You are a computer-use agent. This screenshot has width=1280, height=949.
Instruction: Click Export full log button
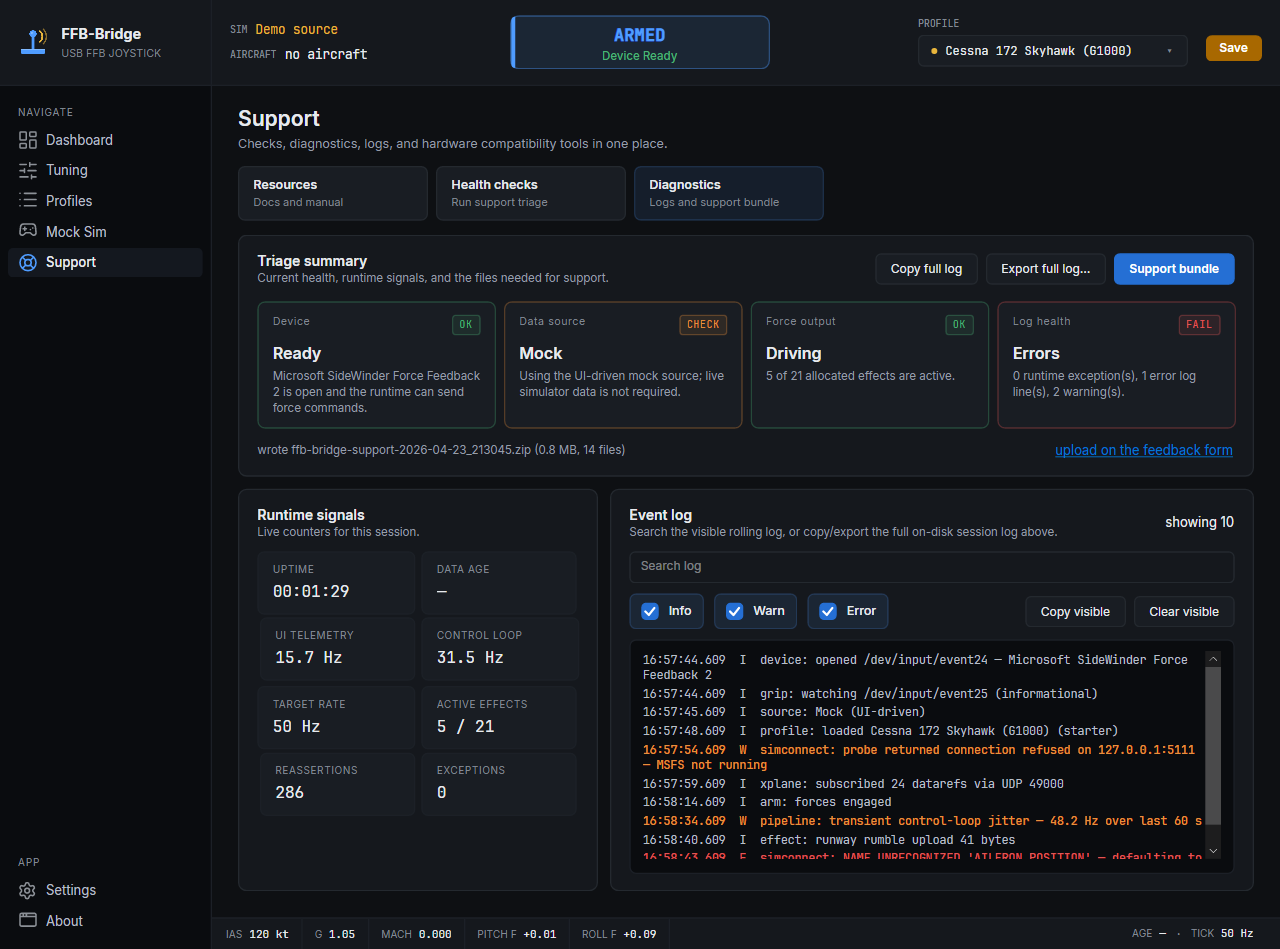coord(1045,269)
